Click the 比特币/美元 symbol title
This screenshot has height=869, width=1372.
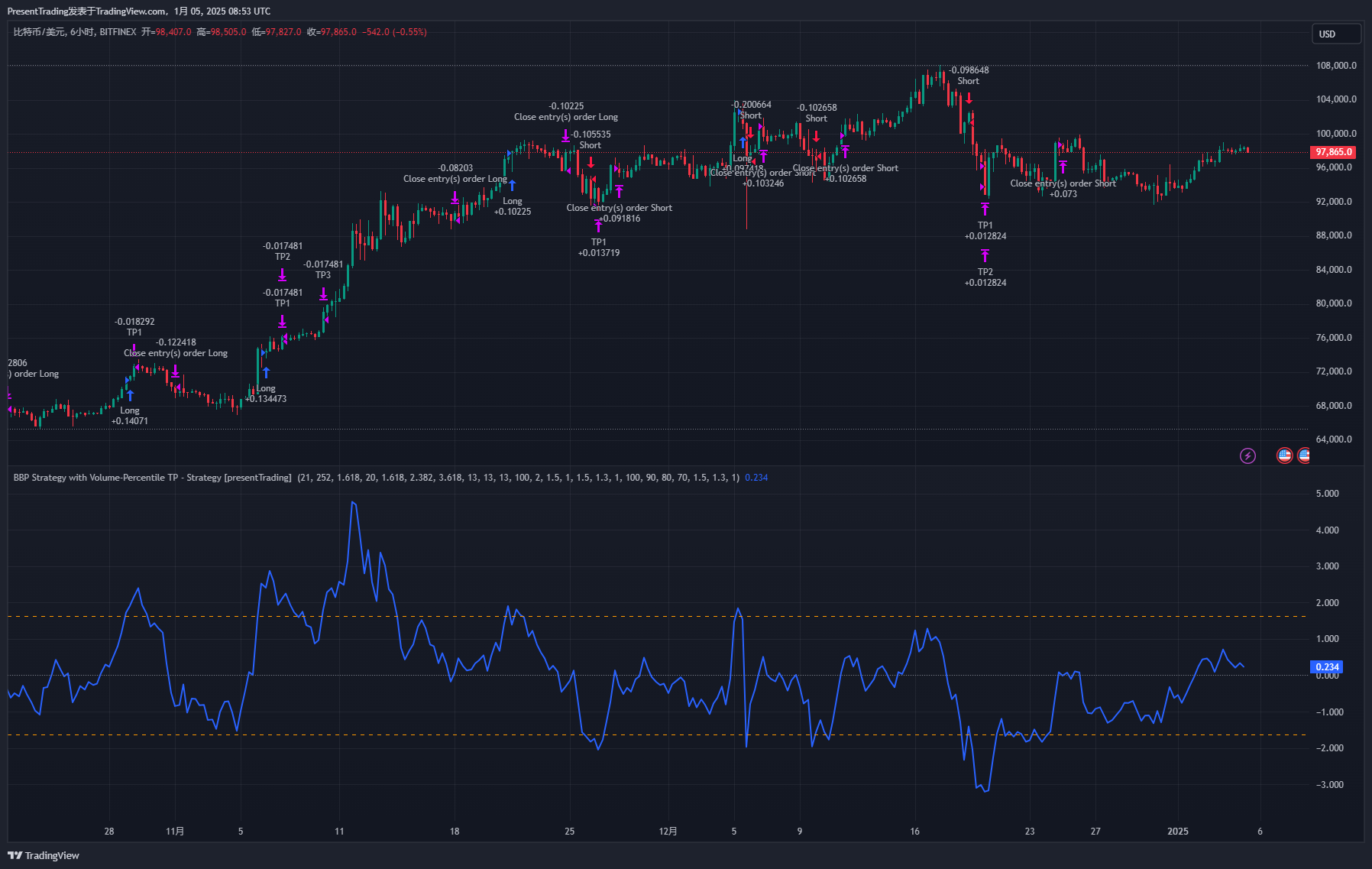click(39, 32)
